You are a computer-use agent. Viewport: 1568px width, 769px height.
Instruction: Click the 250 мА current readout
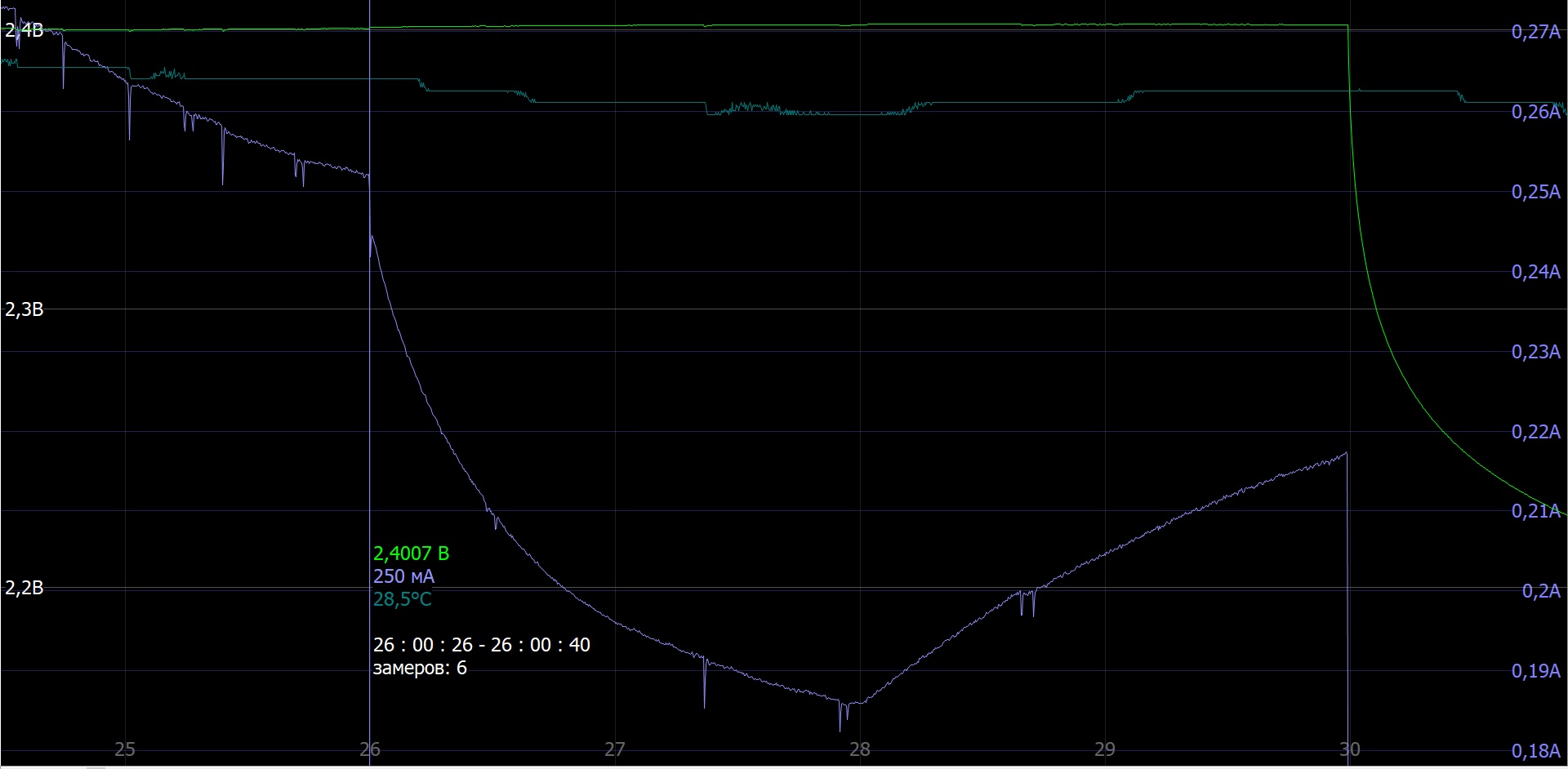pos(403,576)
